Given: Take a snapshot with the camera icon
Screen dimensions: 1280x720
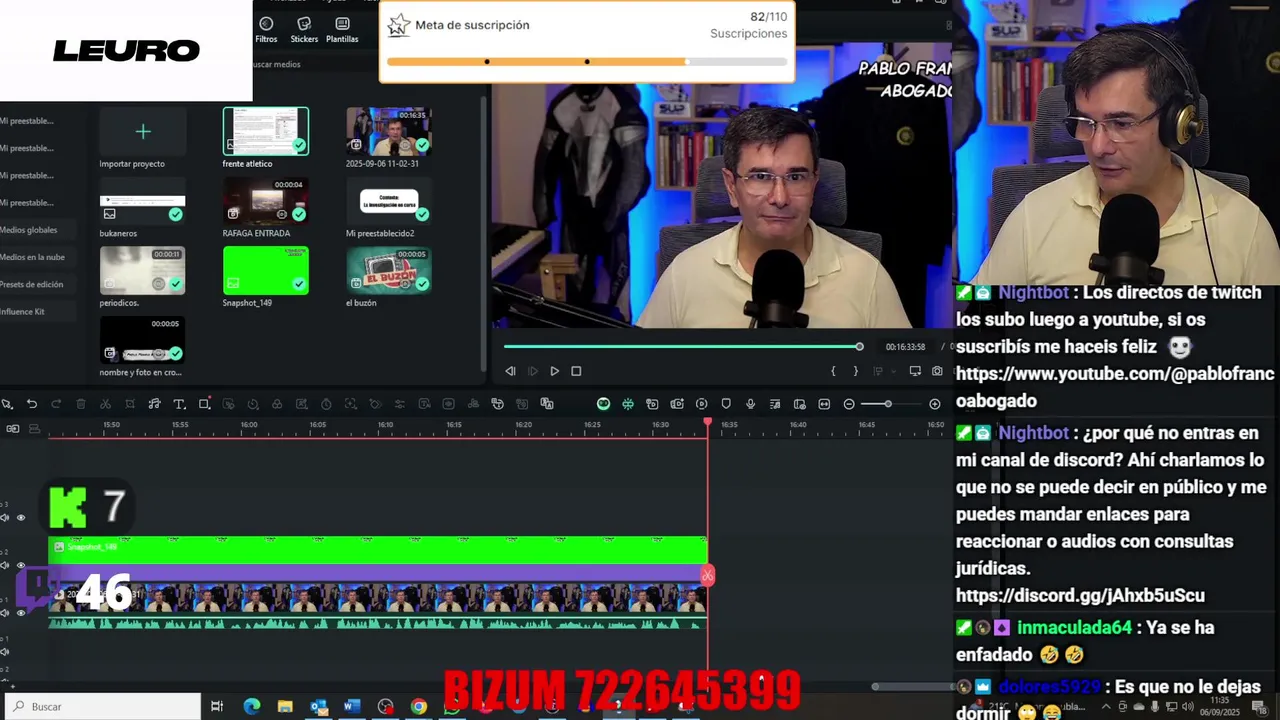Looking at the screenshot, I should coord(937,371).
